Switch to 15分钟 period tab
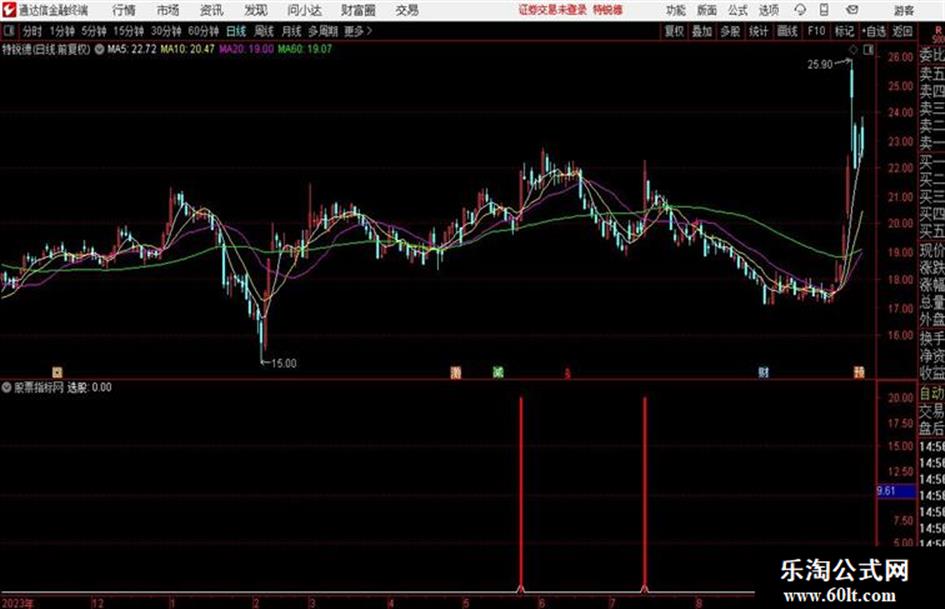Viewport: 945px width, 609px height. coord(128,31)
